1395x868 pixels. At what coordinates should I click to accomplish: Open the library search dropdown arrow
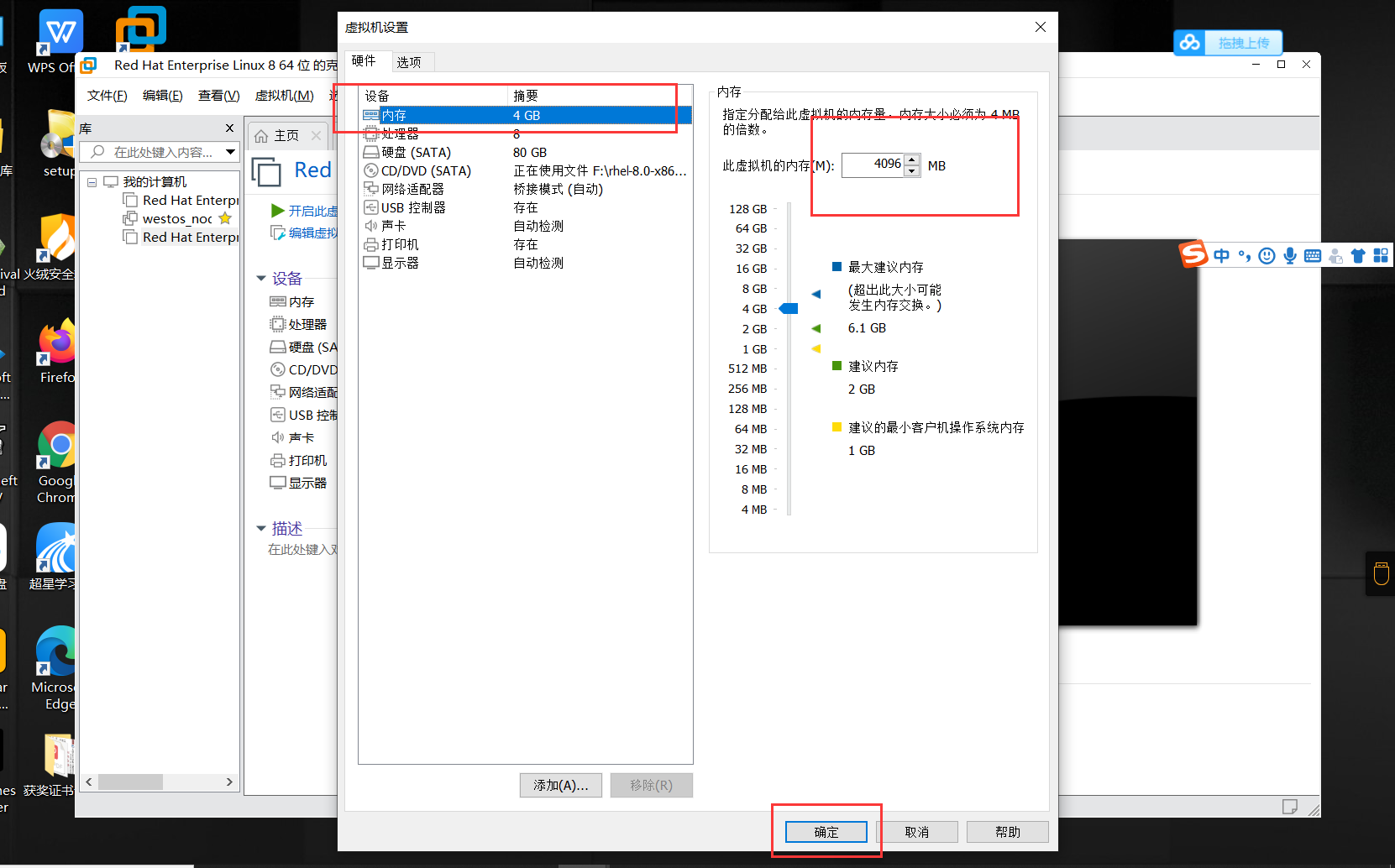click(x=230, y=152)
